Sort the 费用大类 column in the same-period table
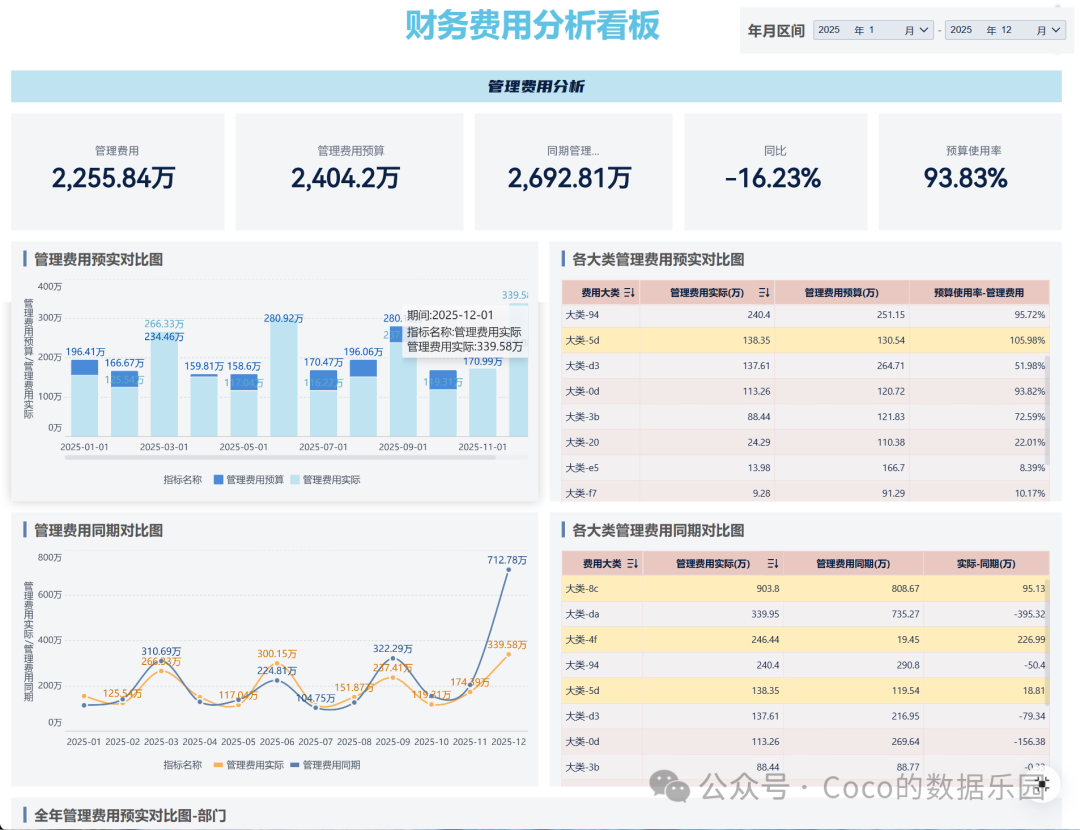 (x=632, y=563)
